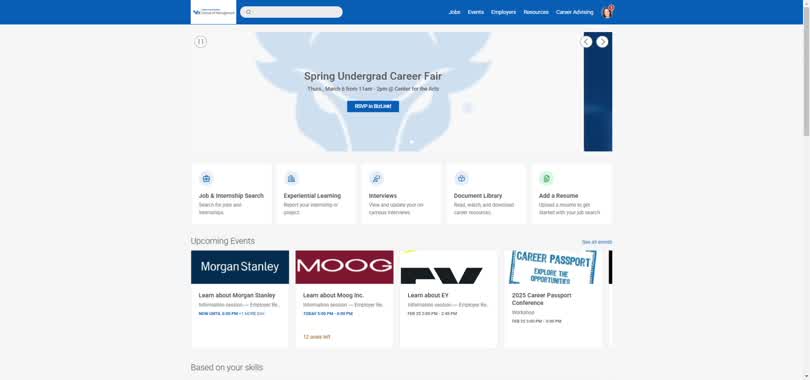Focus the top search field
This screenshot has width=810, height=380.
coord(291,12)
